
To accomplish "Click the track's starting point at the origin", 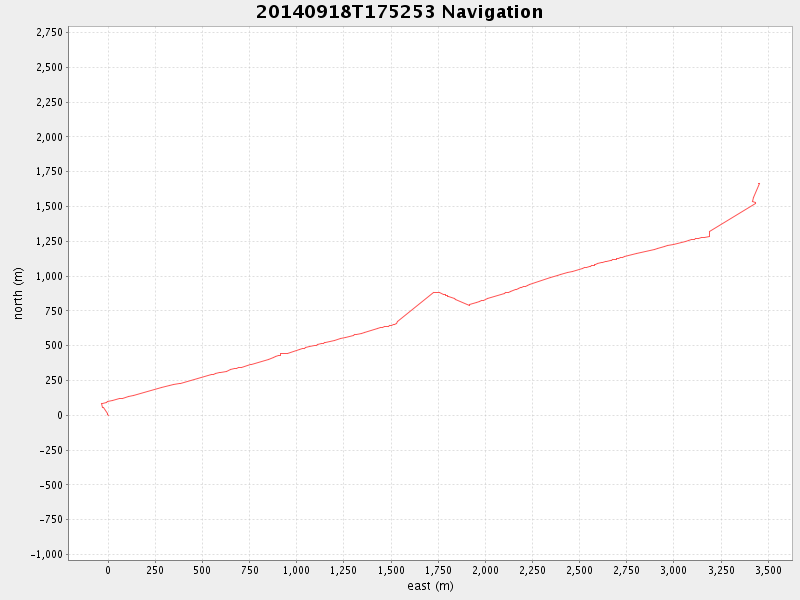I will (108, 414).
